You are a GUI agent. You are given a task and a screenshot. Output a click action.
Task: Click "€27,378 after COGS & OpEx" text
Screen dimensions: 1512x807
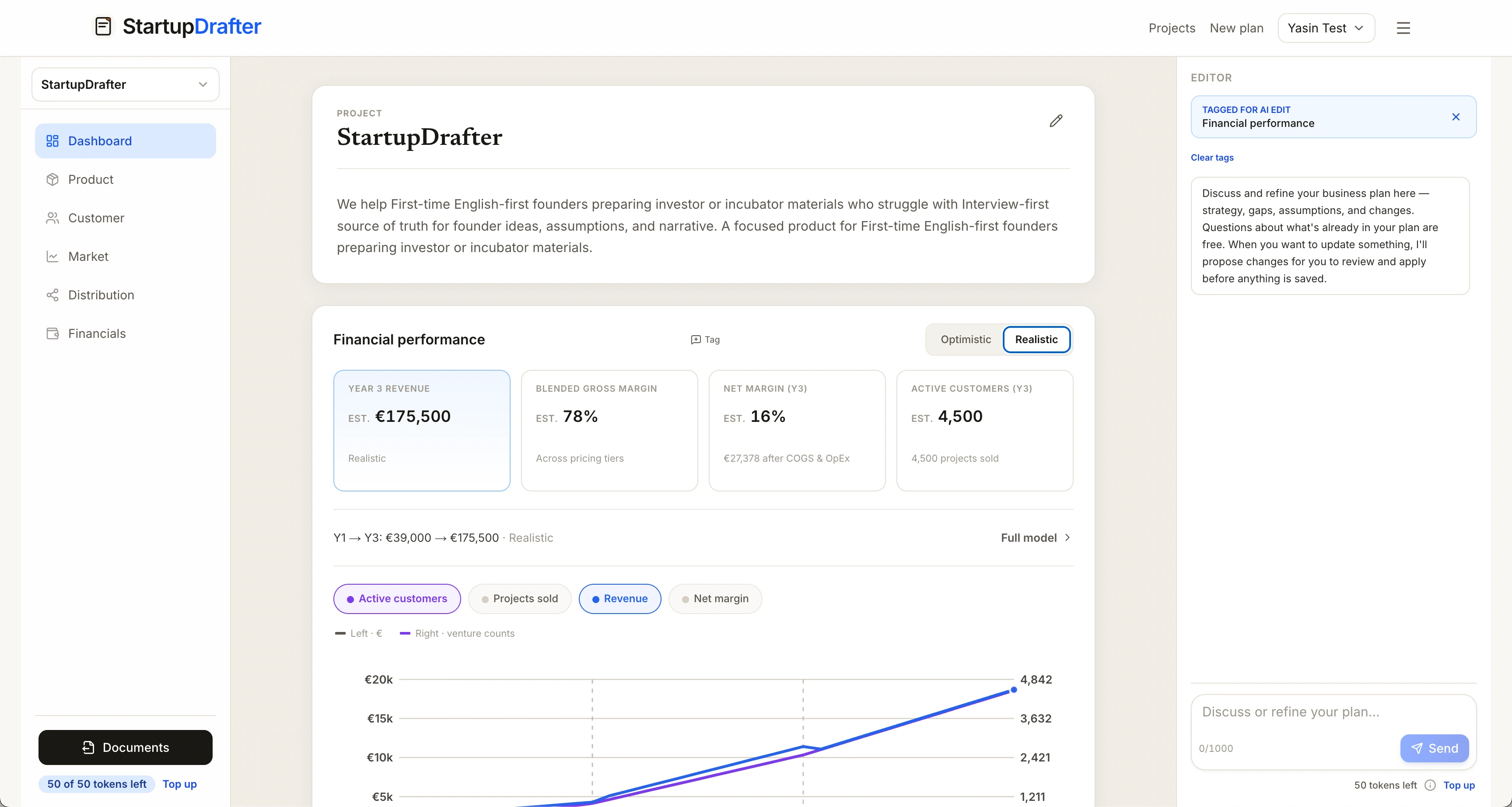786,458
